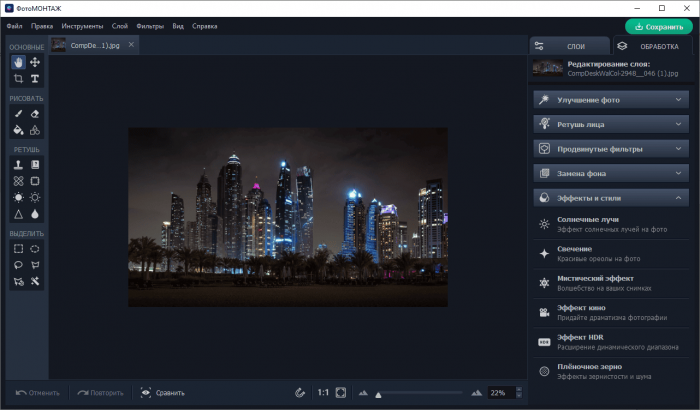
Task: Select the Eraser tool
Action: [x=34, y=114]
